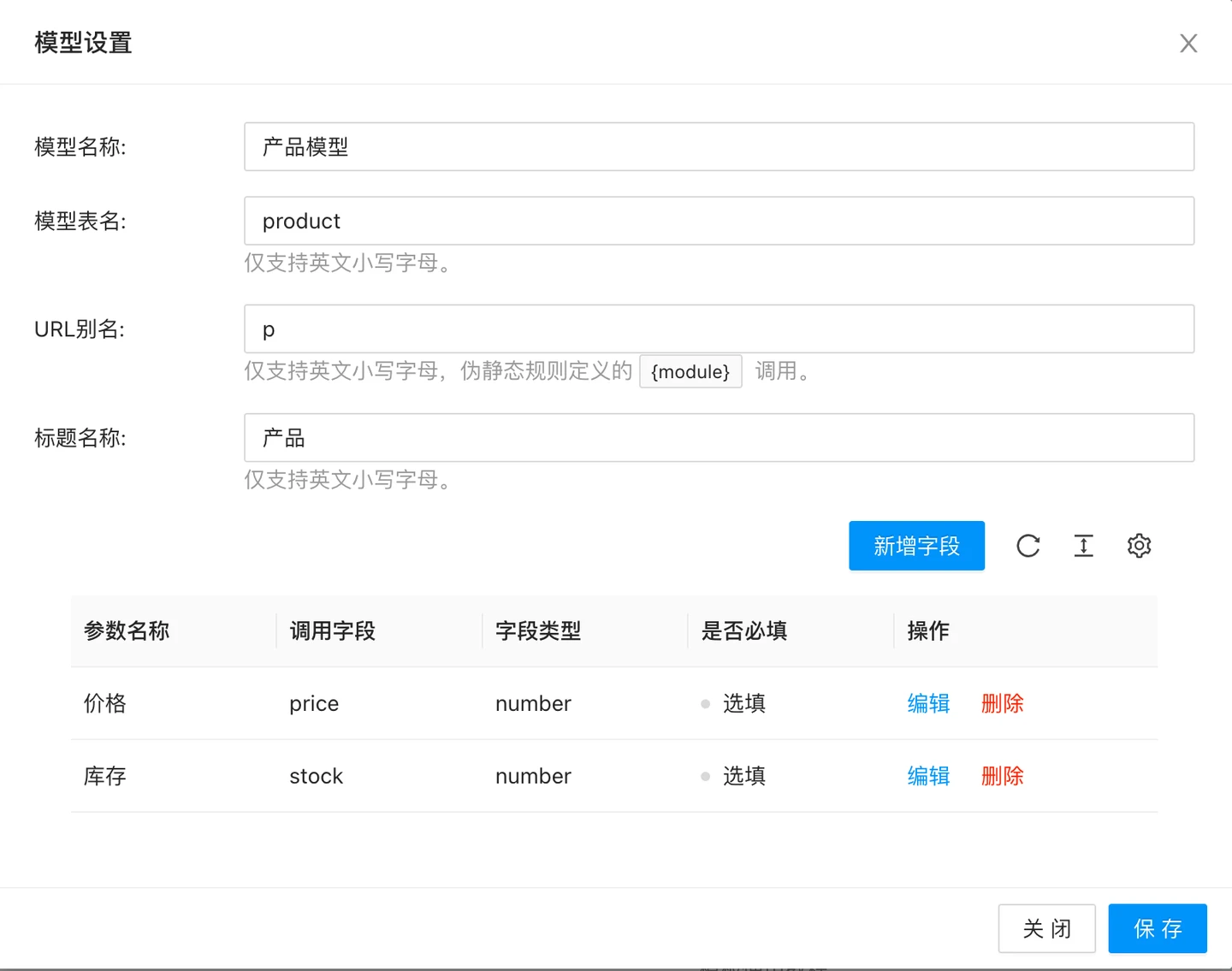The image size is (1232, 971).
Task: Delete the 库存 field row
Action: pos(1002,776)
